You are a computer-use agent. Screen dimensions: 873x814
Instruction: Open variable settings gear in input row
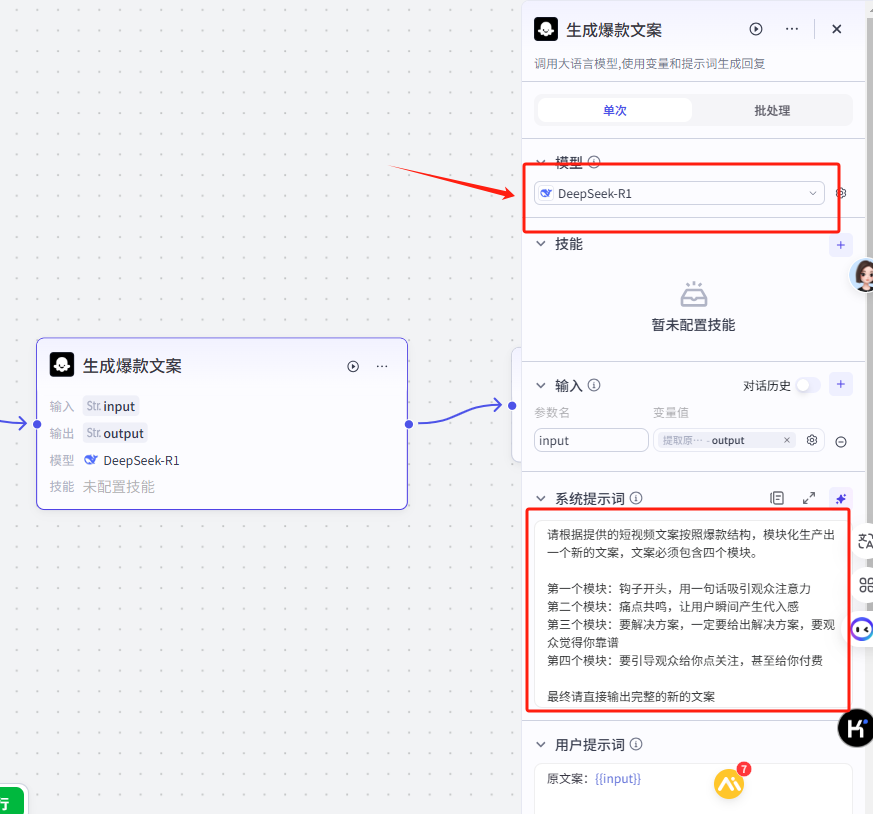pyautogui.click(x=812, y=440)
